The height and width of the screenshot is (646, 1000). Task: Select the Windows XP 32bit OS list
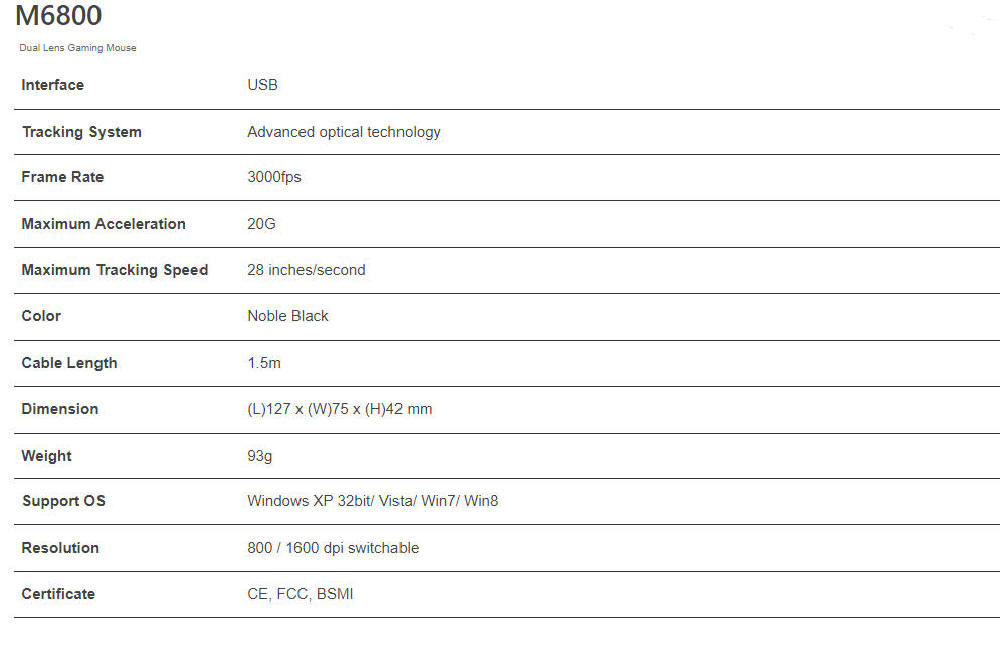(x=372, y=501)
